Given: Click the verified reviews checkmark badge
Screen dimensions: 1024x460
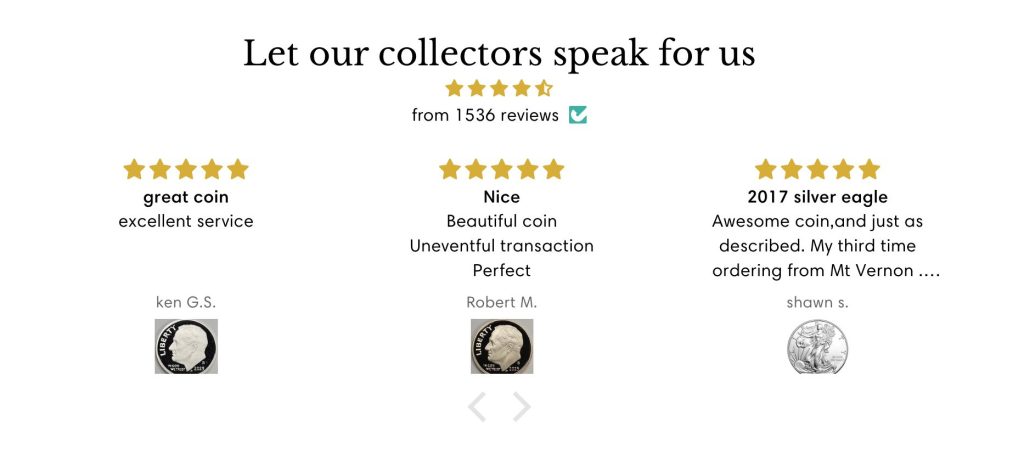Looking at the screenshot, I should [578, 115].
